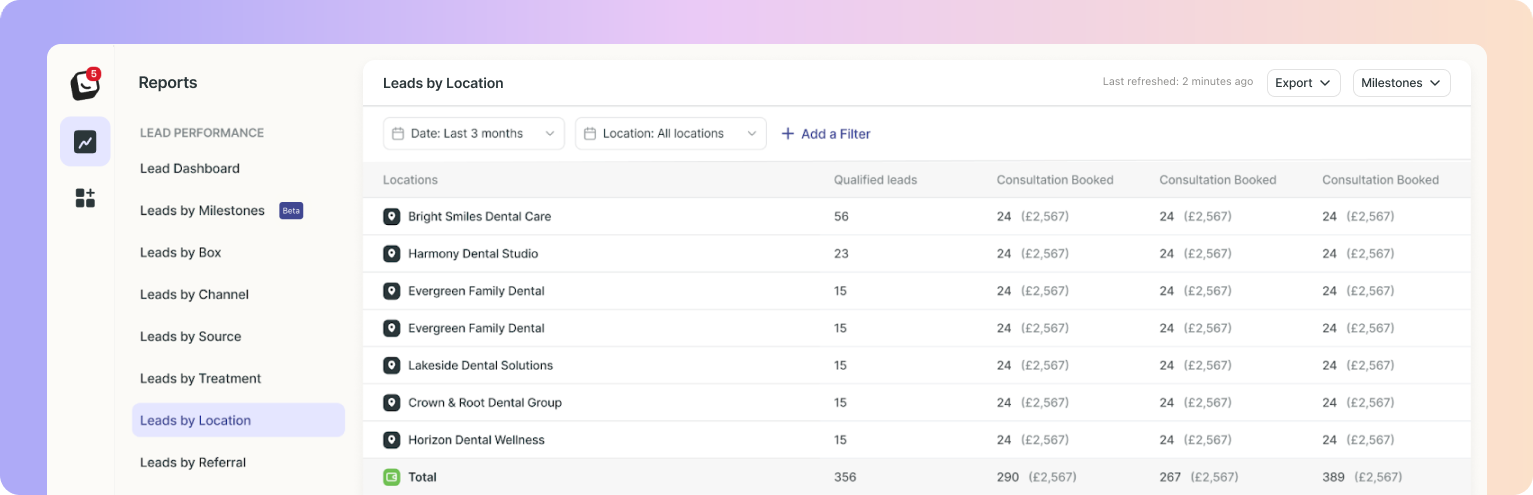The image size is (1533, 495).
Task: Select Leads by Location in sidebar
Action: pos(238,420)
